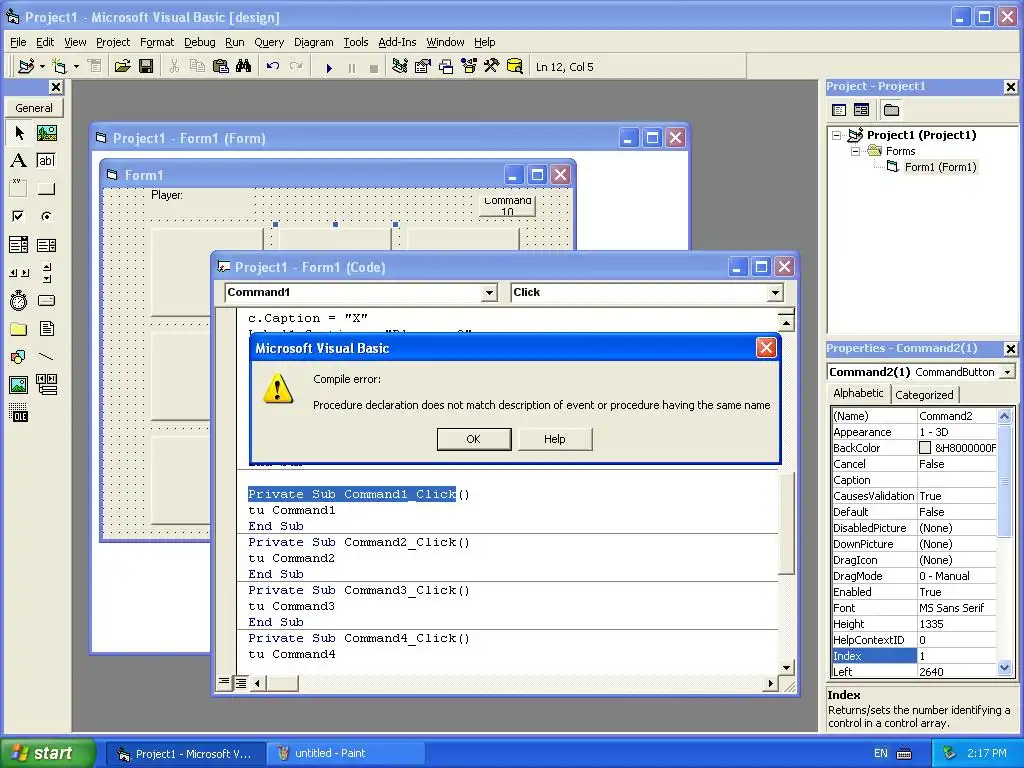
Task: Select the Pointer tool in the toolbox
Action: coord(19,133)
